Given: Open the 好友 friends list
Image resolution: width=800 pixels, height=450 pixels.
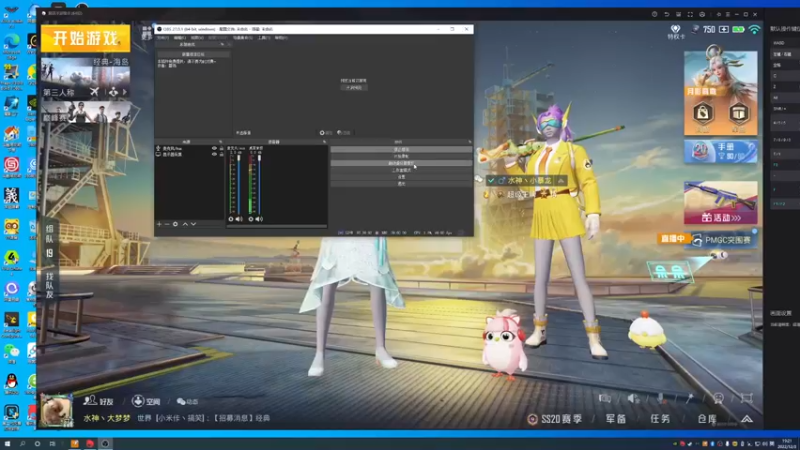Looking at the screenshot, I should (x=98, y=401).
